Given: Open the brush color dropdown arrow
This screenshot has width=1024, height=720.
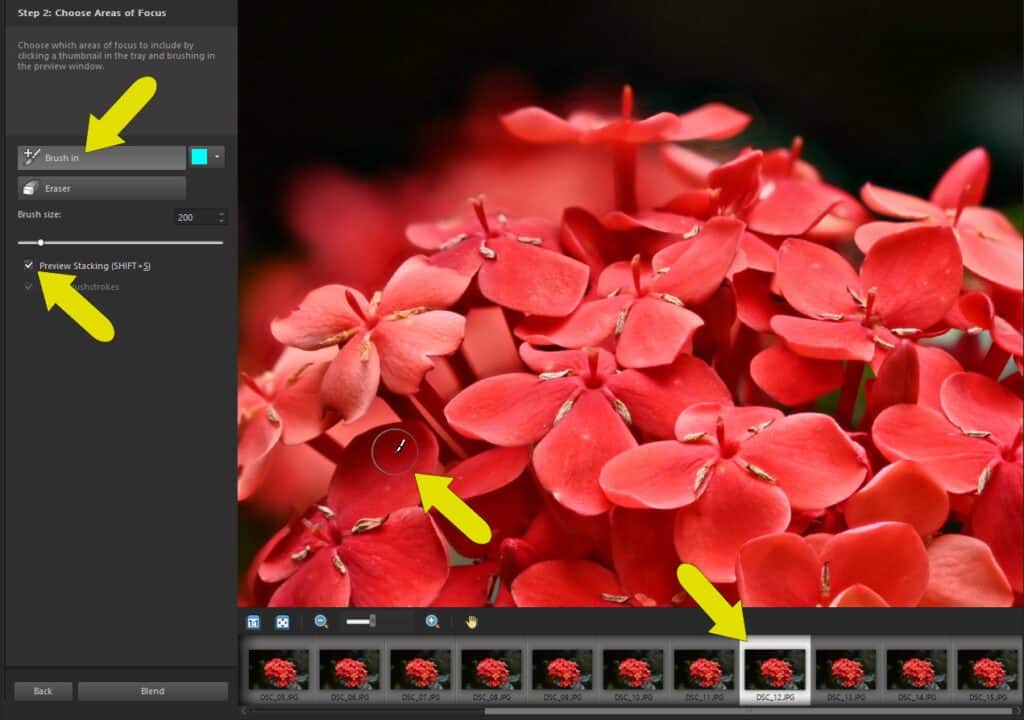Looking at the screenshot, I should (218, 157).
